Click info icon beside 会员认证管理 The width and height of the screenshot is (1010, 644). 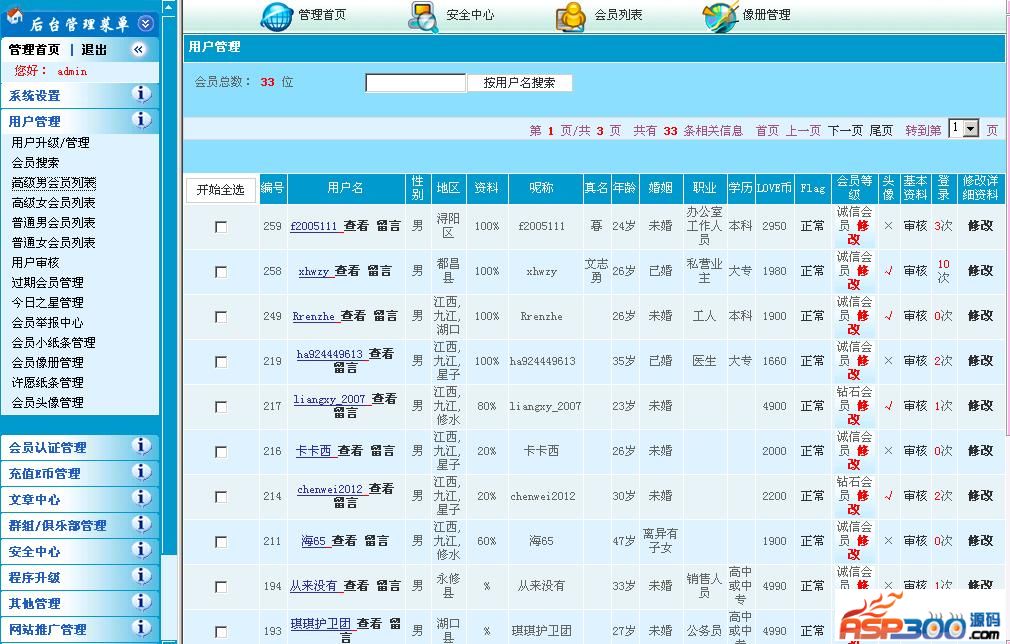click(x=142, y=446)
